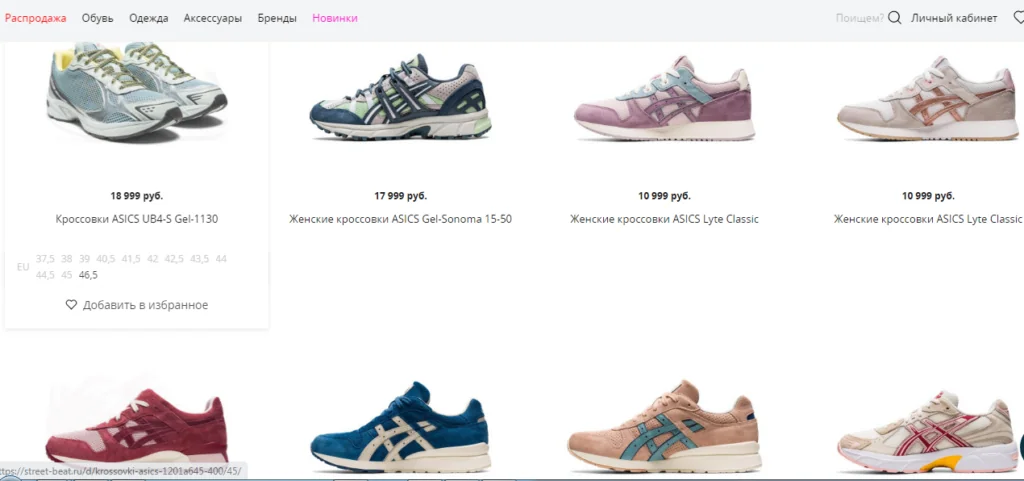This screenshot has width=1024, height=481.
Task: Browse the Бренды menu
Action: pos(277,18)
